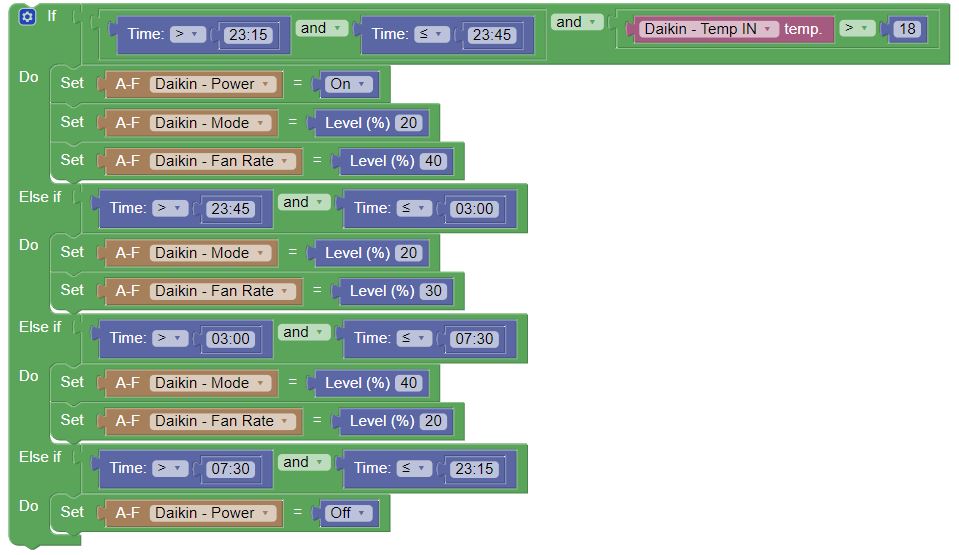959x555 pixels.
Task: Edit the 07:30 value after the ≤ operator
Action: click(474, 339)
